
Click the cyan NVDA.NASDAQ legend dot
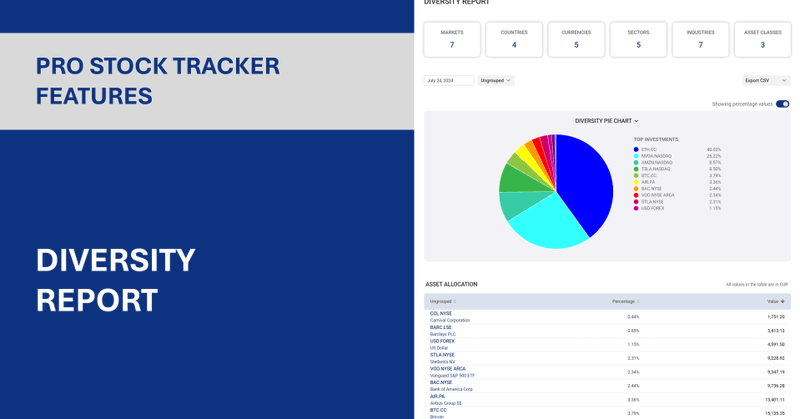636,156
